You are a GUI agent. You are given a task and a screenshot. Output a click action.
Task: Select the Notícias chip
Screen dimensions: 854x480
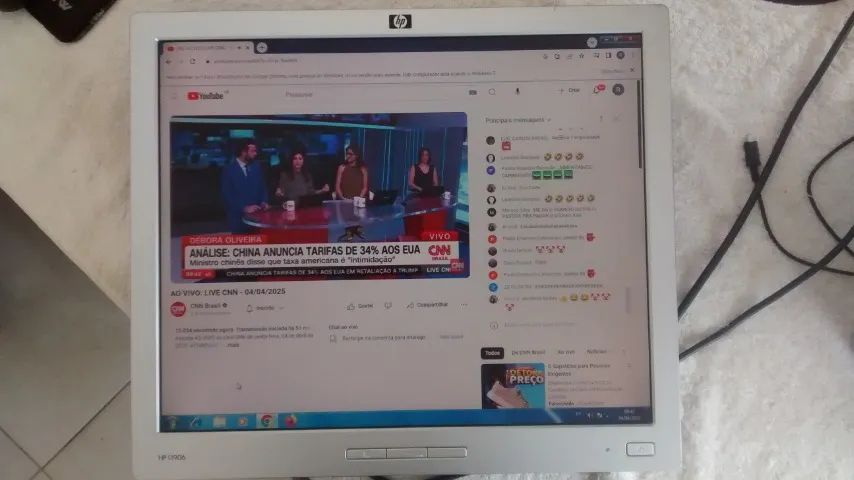[596, 351]
